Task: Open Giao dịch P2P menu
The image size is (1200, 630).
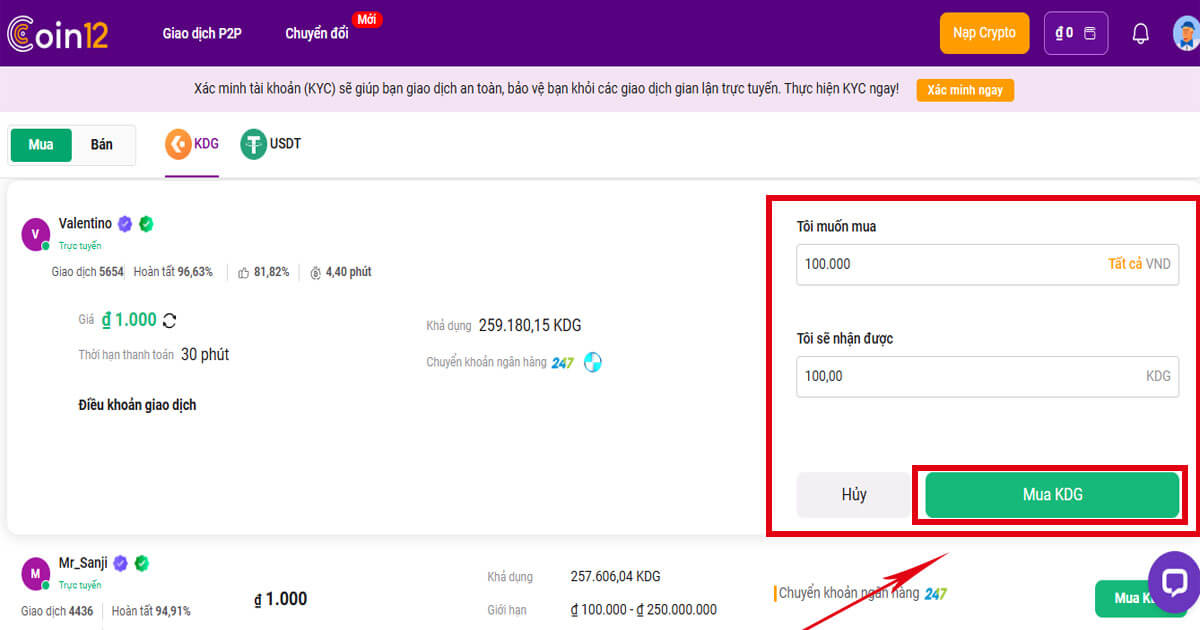Action: pos(202,33)
